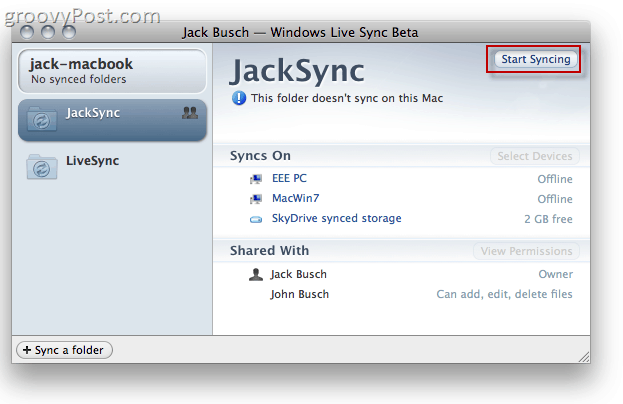This screenshot has height=404, width=623.
Task: Click the EEE PC computer icon
Action: coord(255,179)
